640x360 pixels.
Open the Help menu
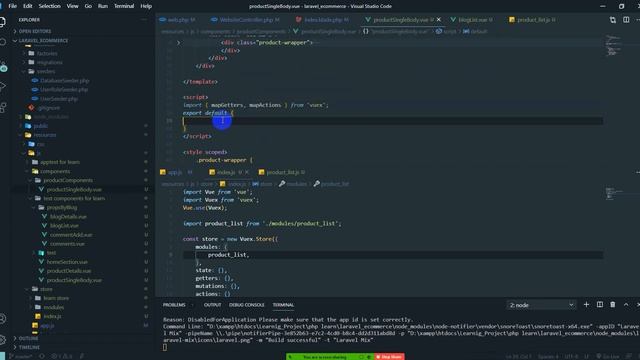pos(146,6)
